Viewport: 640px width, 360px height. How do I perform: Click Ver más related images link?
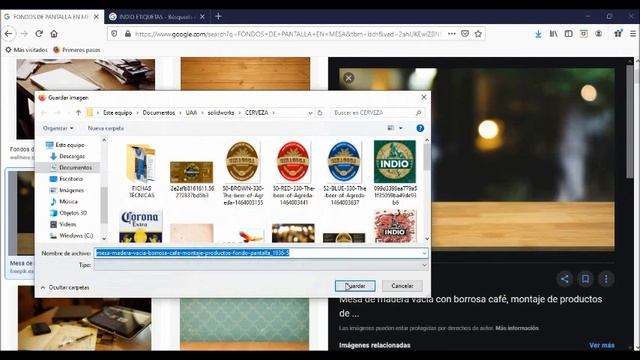(602, 345)
